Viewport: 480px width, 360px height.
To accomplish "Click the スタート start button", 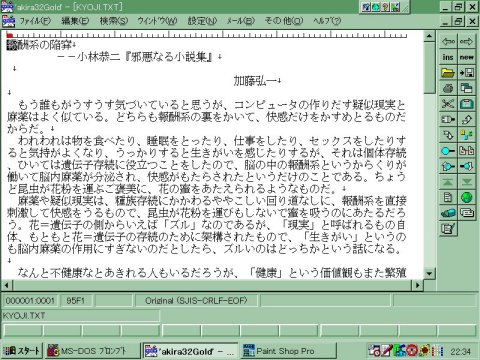I will tap(21, 351).
